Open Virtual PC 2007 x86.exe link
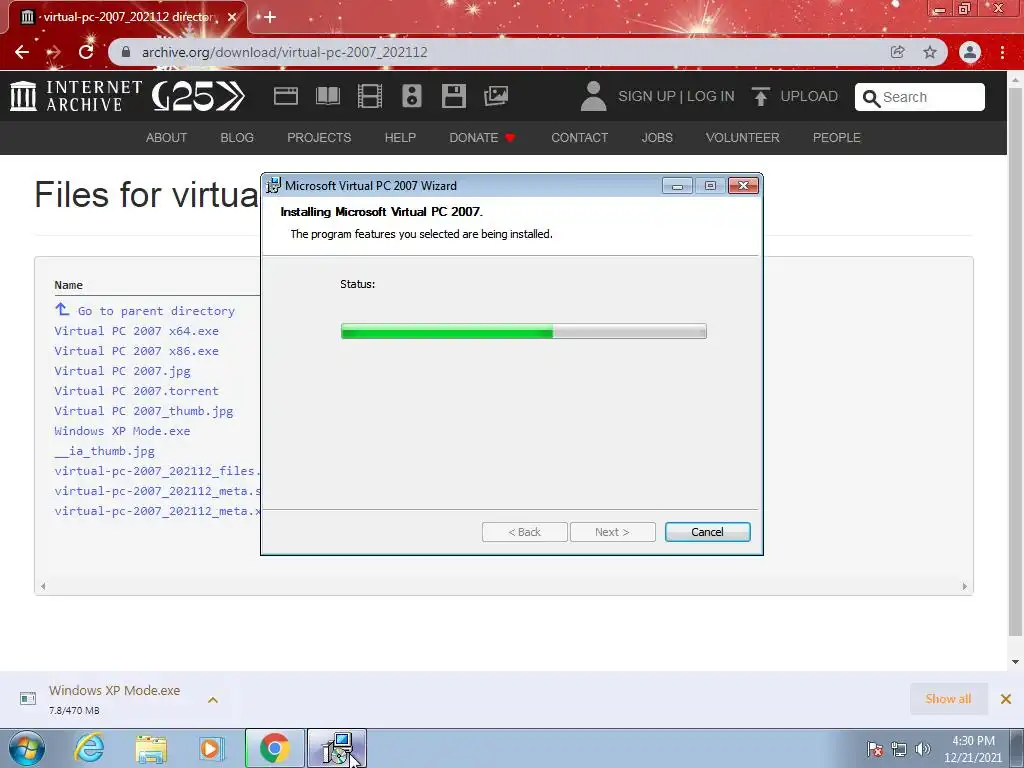Image resolution: width=1024 pixels, height=768 pixels. point(136,351)
